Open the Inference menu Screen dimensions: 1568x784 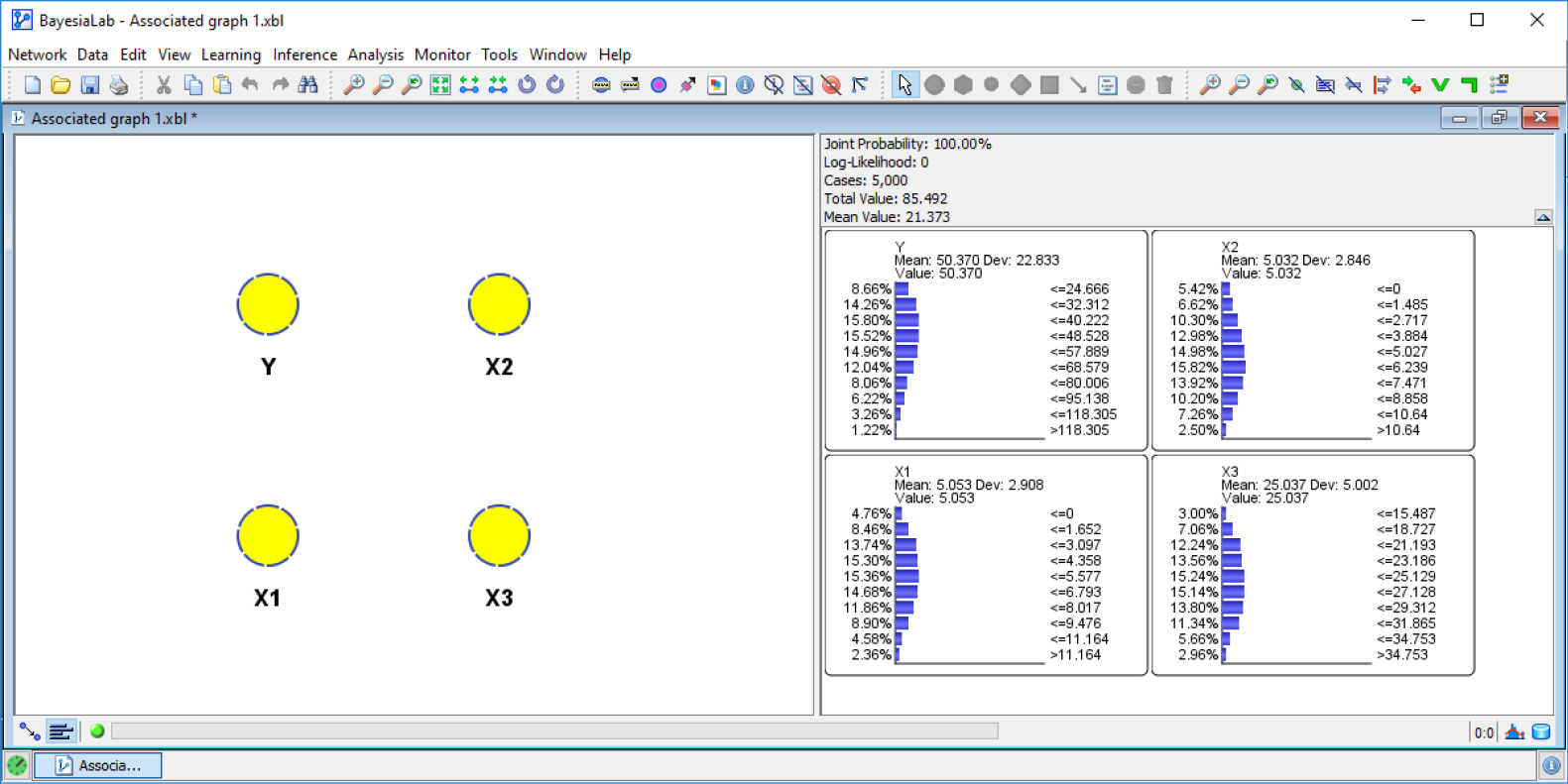(x=304, y=55)
